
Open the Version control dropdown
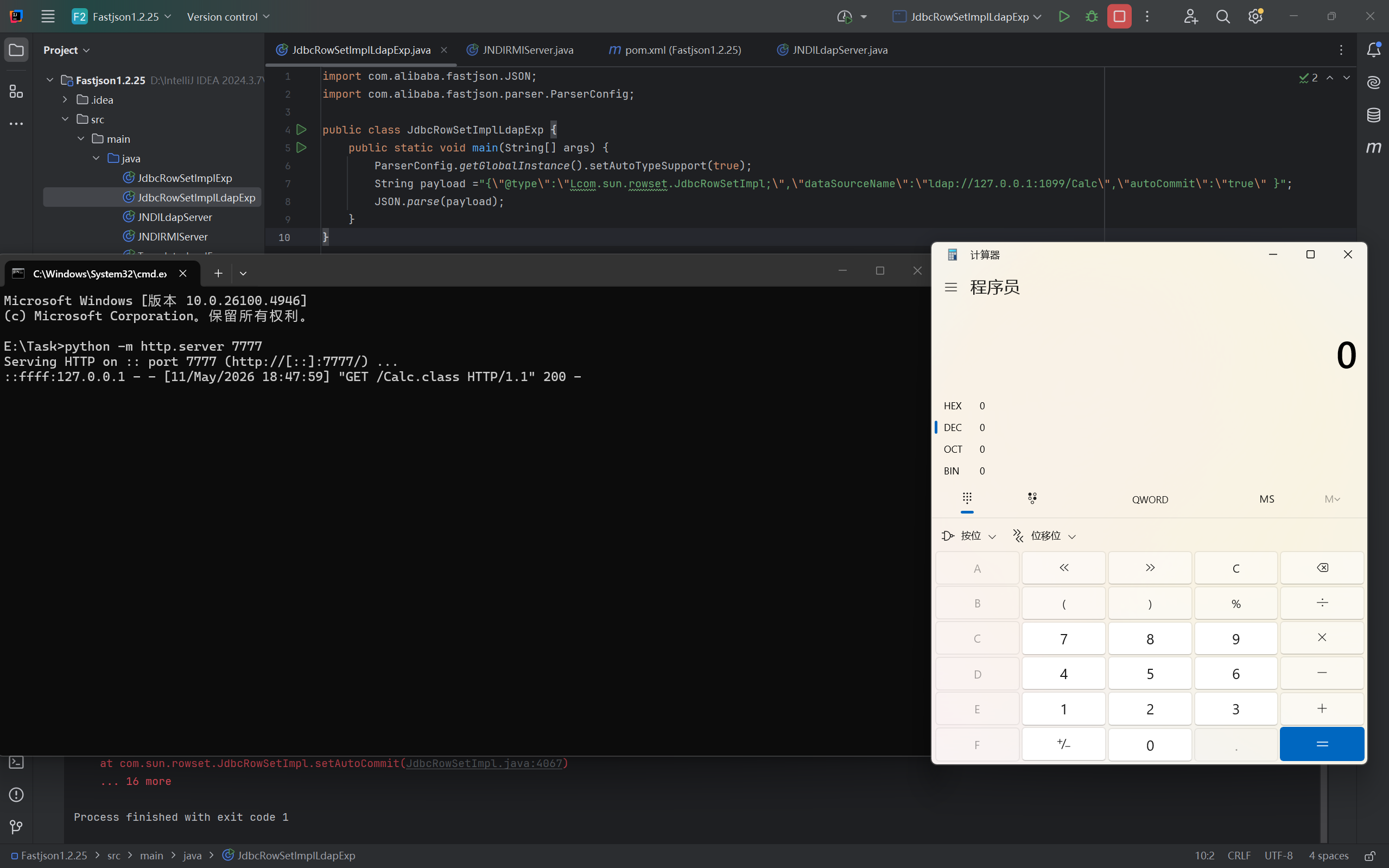pyautogui.click(x=228, y=17)
